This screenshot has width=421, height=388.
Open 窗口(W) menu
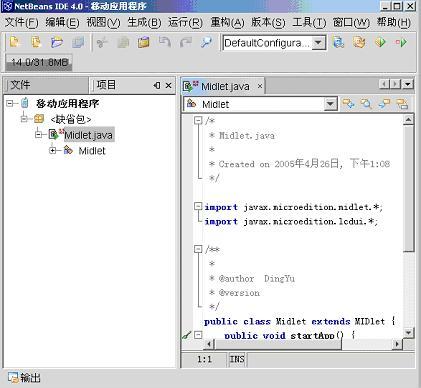(351, 22)
